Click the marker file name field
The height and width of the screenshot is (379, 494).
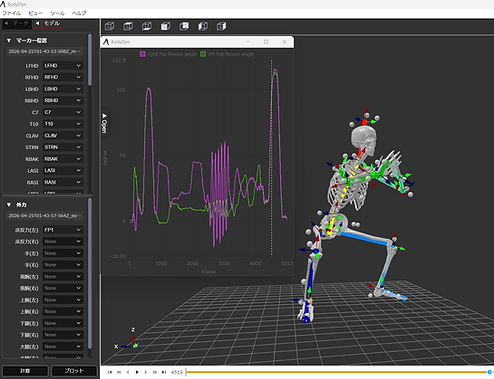(x=45, y=51)
